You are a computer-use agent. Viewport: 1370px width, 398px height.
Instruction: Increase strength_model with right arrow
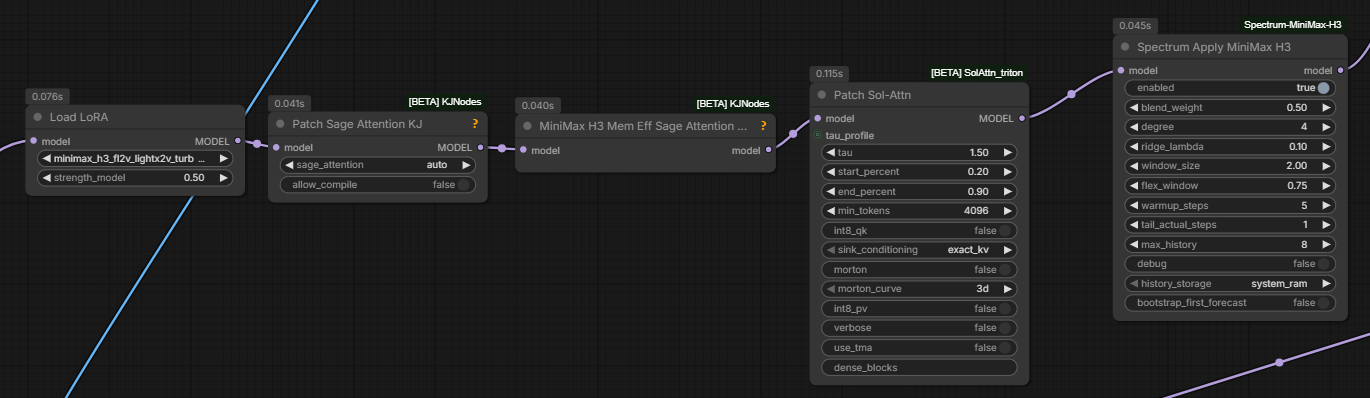coord(224,178)
